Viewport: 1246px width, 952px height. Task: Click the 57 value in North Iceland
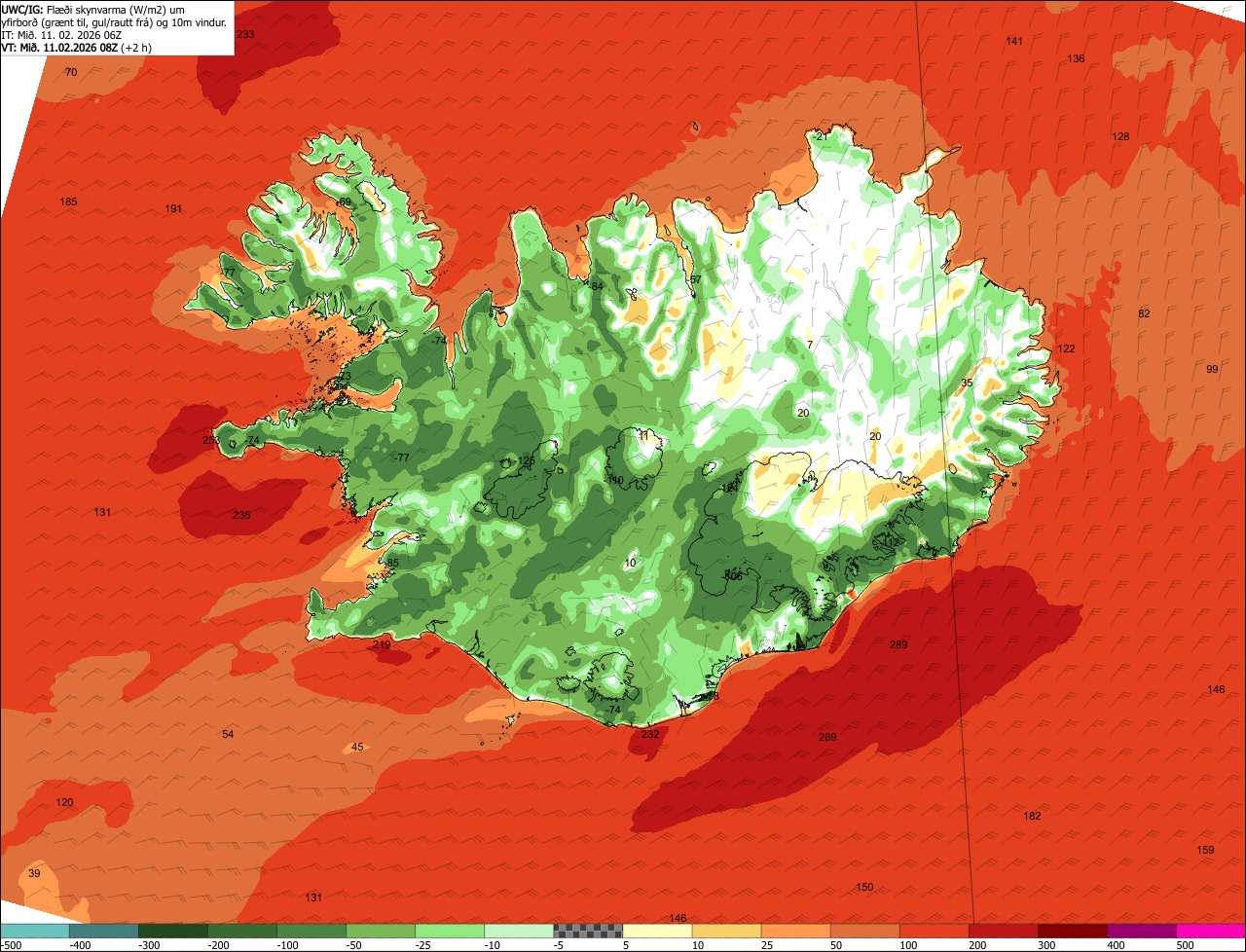(x=695, y=279)
